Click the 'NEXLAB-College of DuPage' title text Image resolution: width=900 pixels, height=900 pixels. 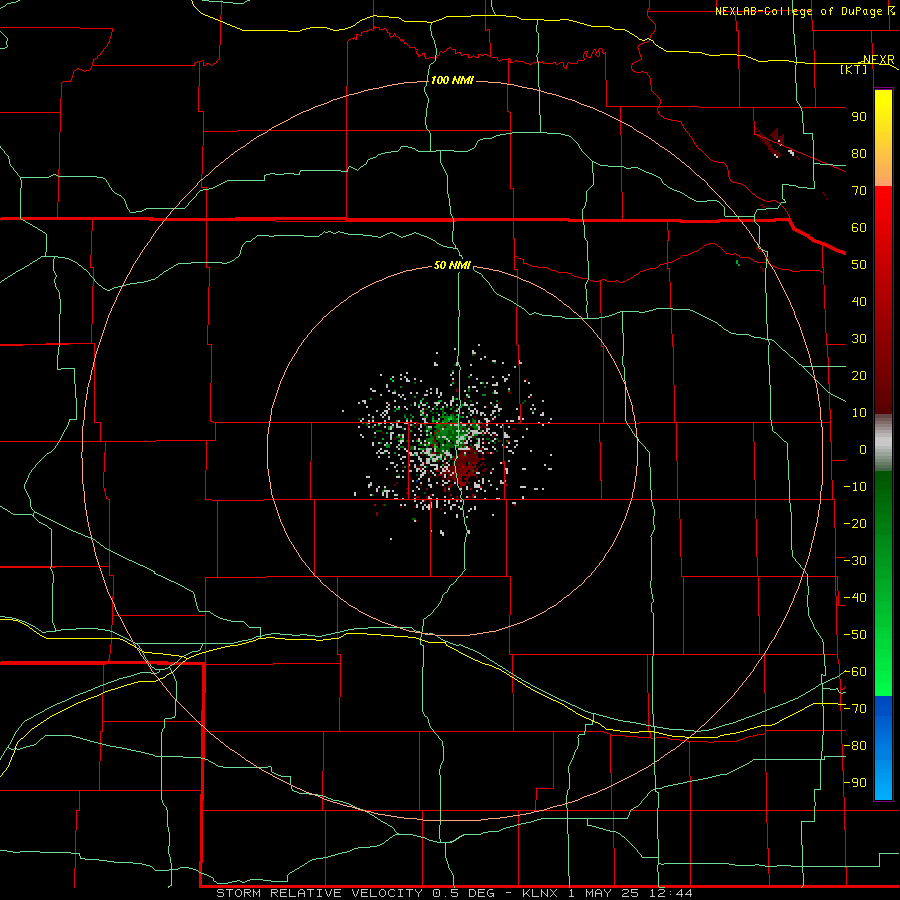(x=800, y=11)
